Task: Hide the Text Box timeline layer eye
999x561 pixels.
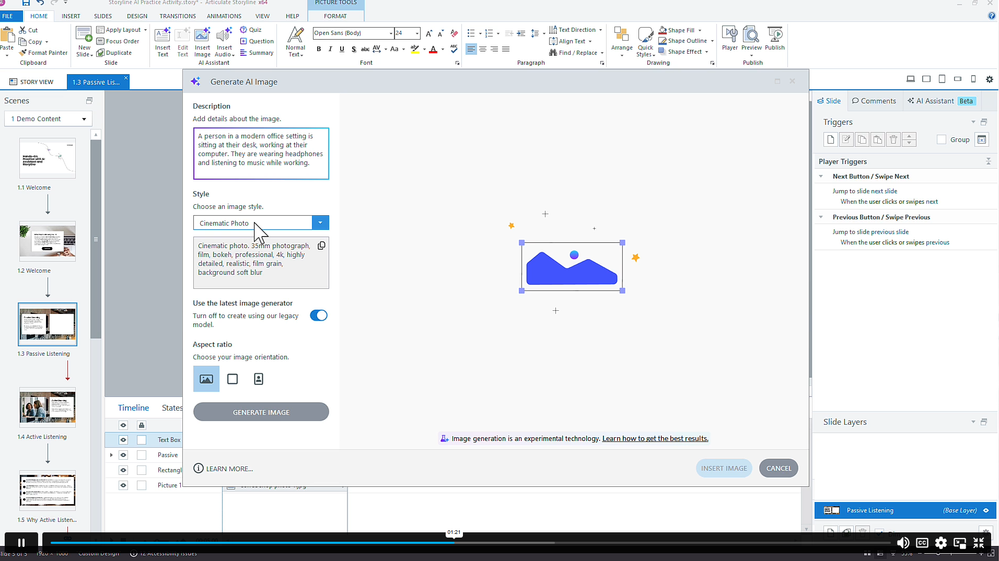Action: coord(124,440)
